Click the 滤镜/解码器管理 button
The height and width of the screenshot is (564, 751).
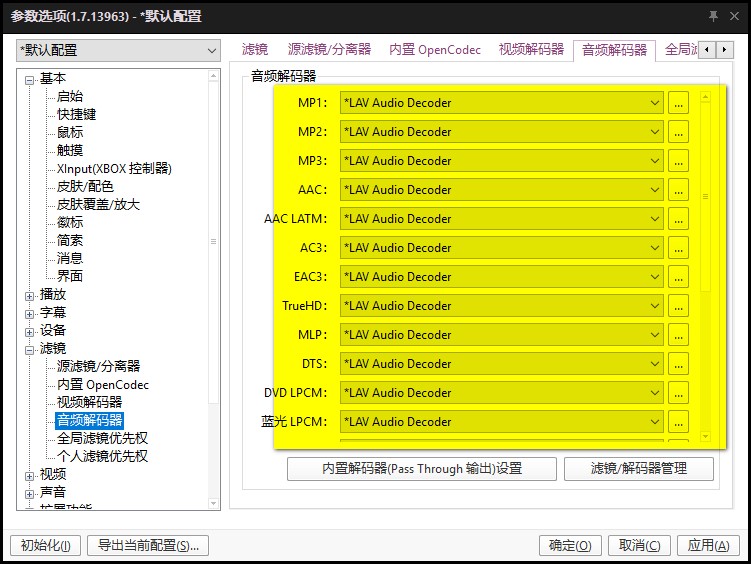click(639, 468)
